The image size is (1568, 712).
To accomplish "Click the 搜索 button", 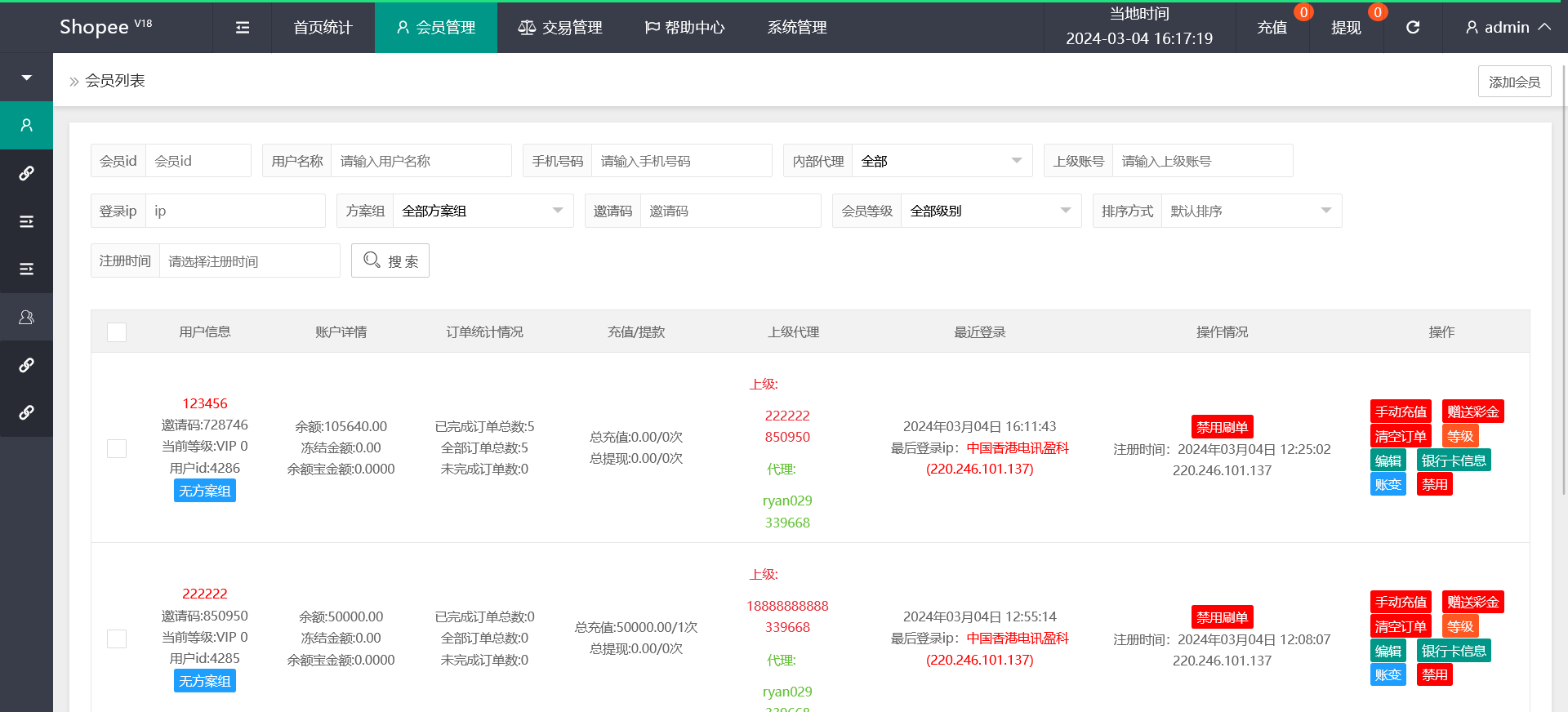I will click(390, 260).
